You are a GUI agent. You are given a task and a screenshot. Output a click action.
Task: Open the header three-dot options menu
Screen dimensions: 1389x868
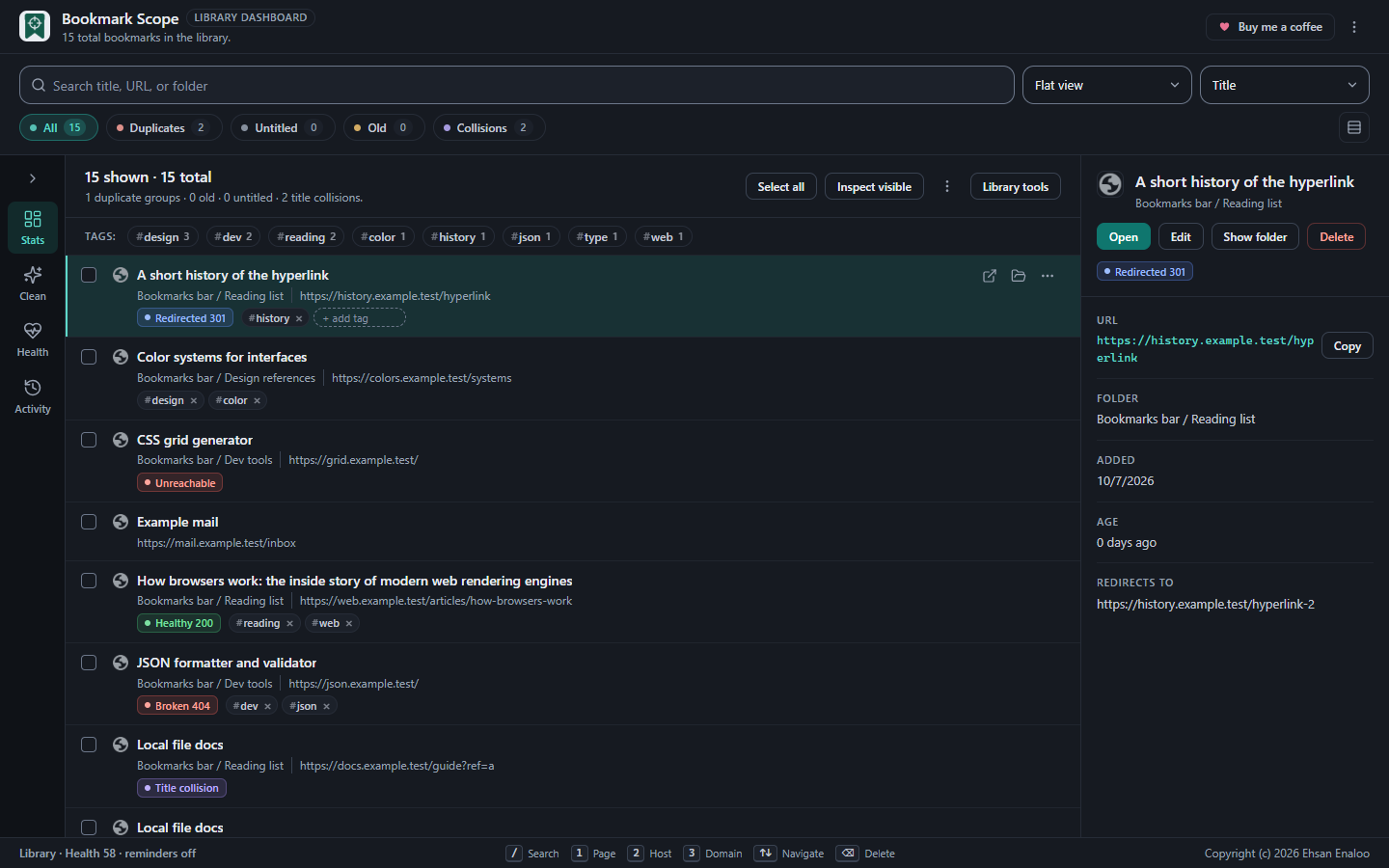[x=1354, y=27]
